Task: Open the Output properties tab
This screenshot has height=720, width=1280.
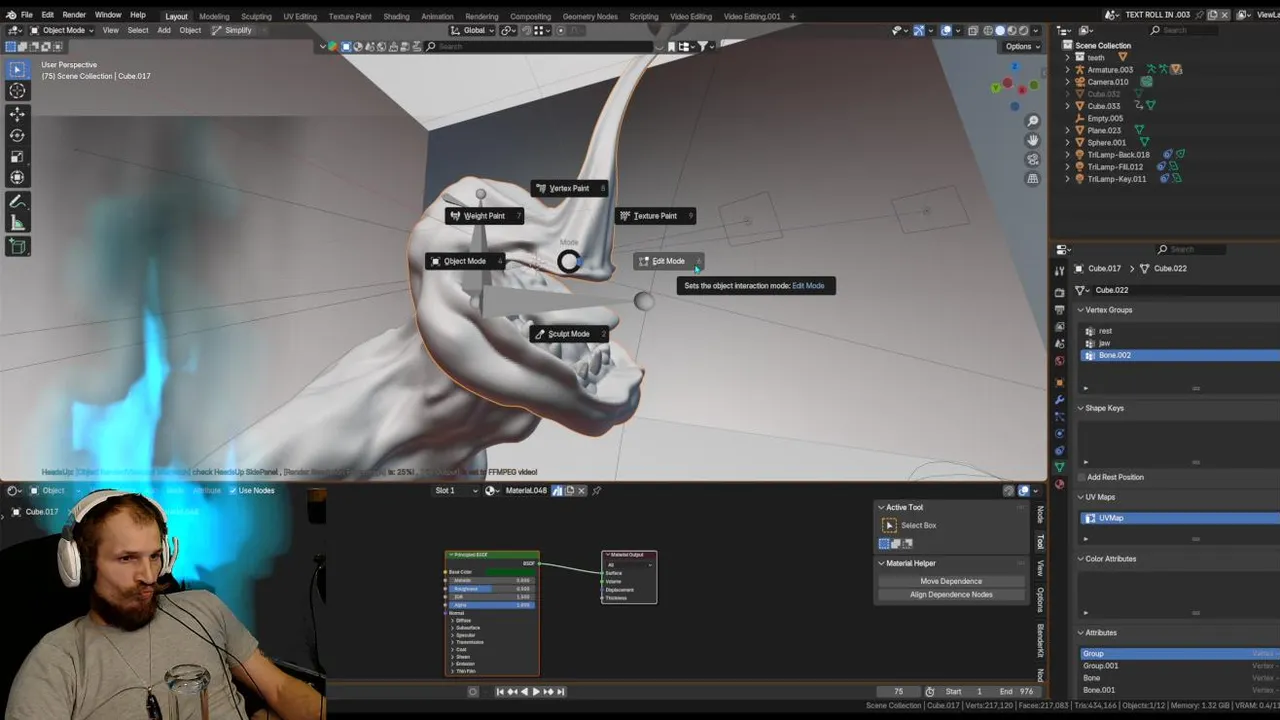Action: (x=1059, y=310)
